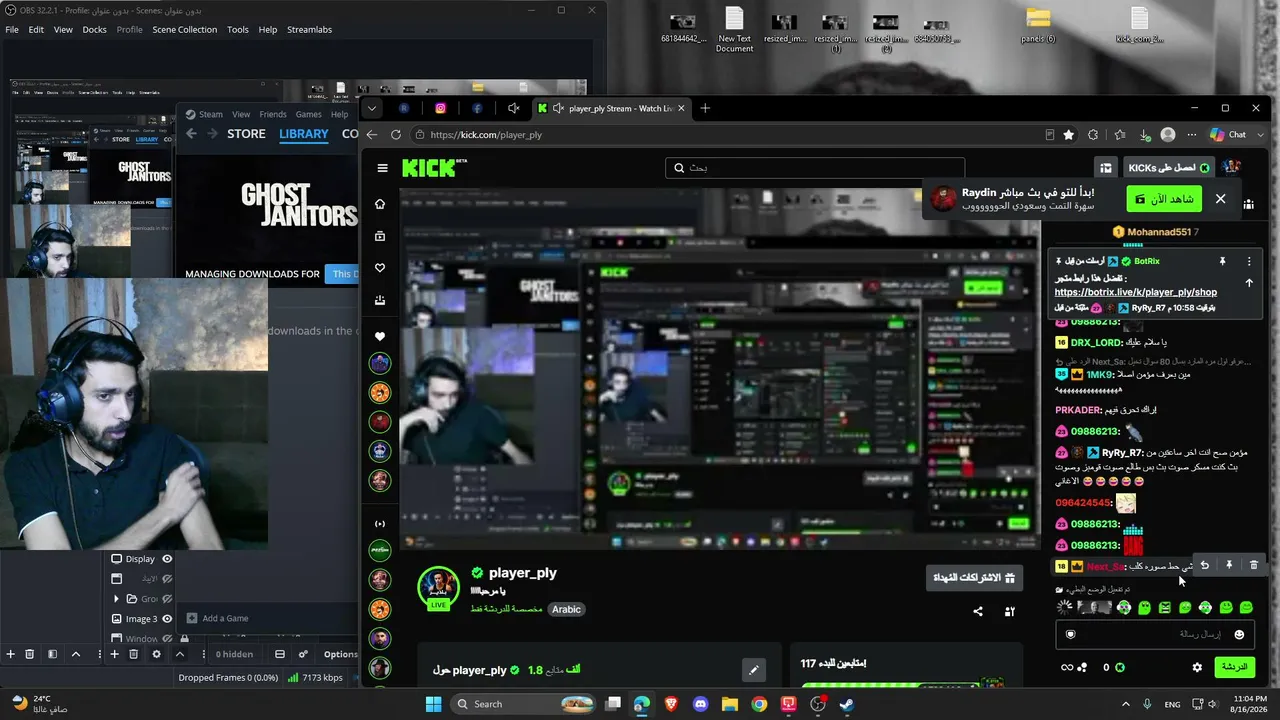Image resolution: width=1280 pixels, height=720 pixels.
Task: Dismiss the Raydin live notification
Action: pyautogui.click(x=1220, y=199)
